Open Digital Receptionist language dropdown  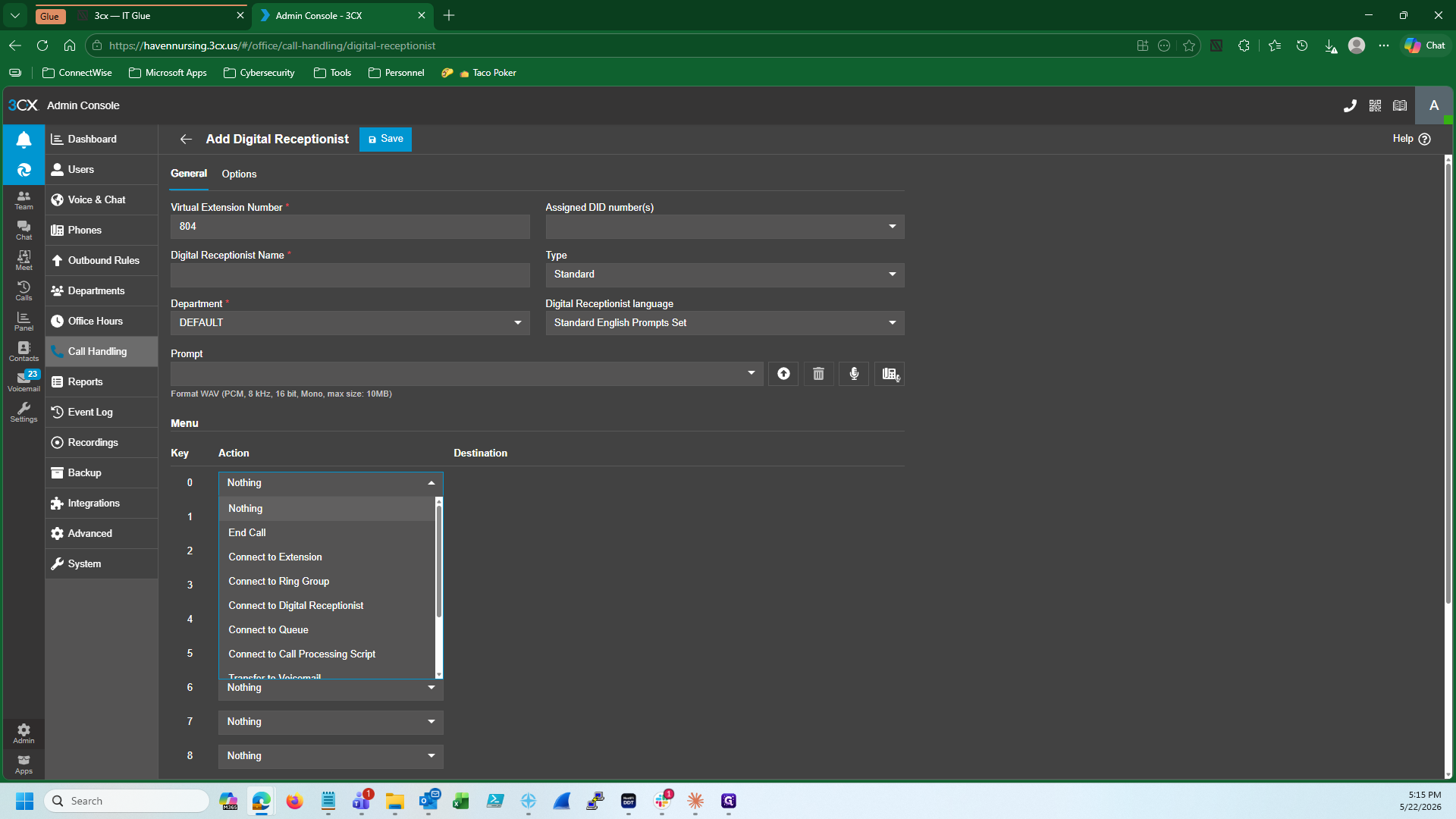click(725, 323)
